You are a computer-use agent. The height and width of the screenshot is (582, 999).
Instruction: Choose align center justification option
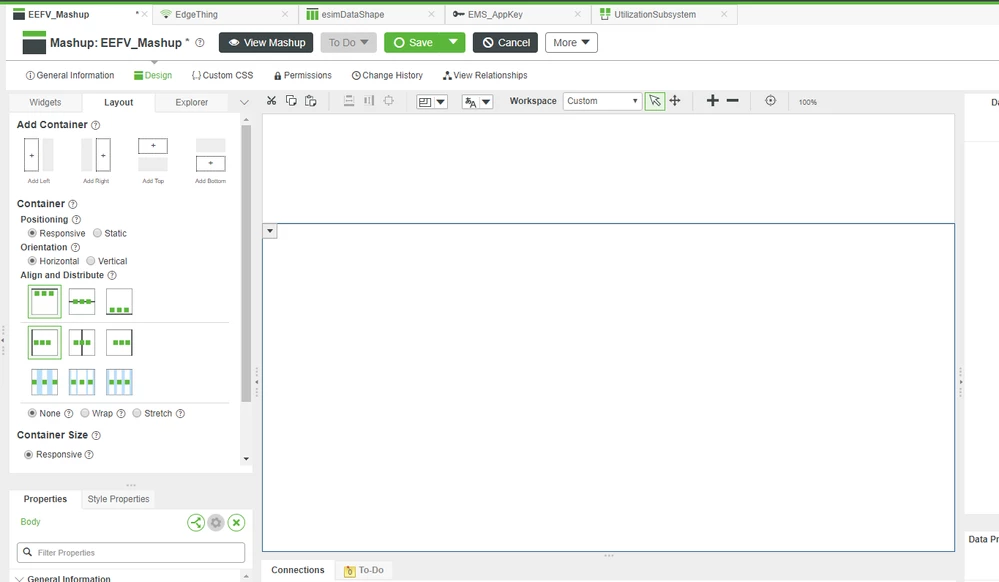(x=82, y=343)
